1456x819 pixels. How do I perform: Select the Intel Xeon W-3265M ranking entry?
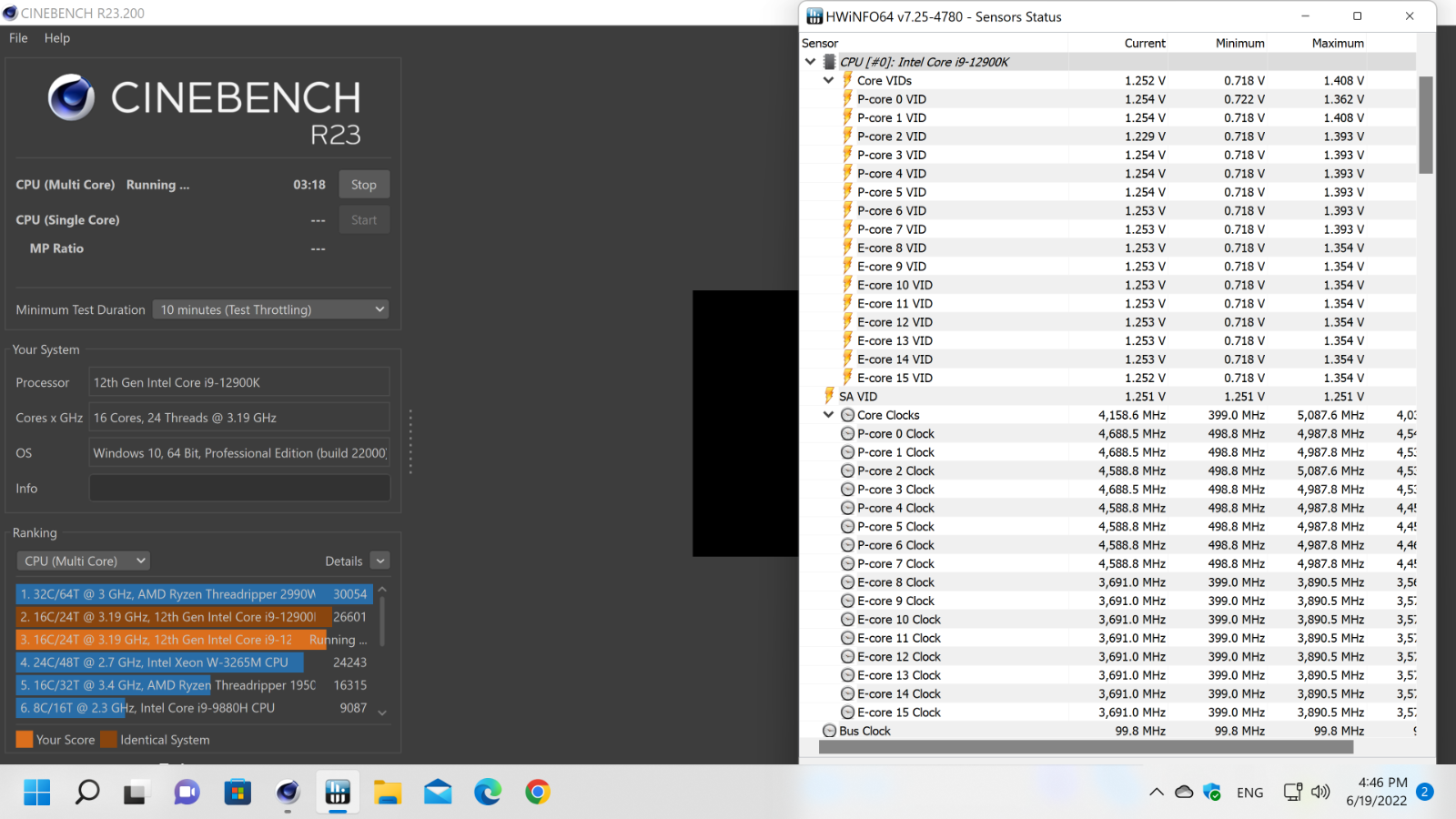(x=194, y=662)
